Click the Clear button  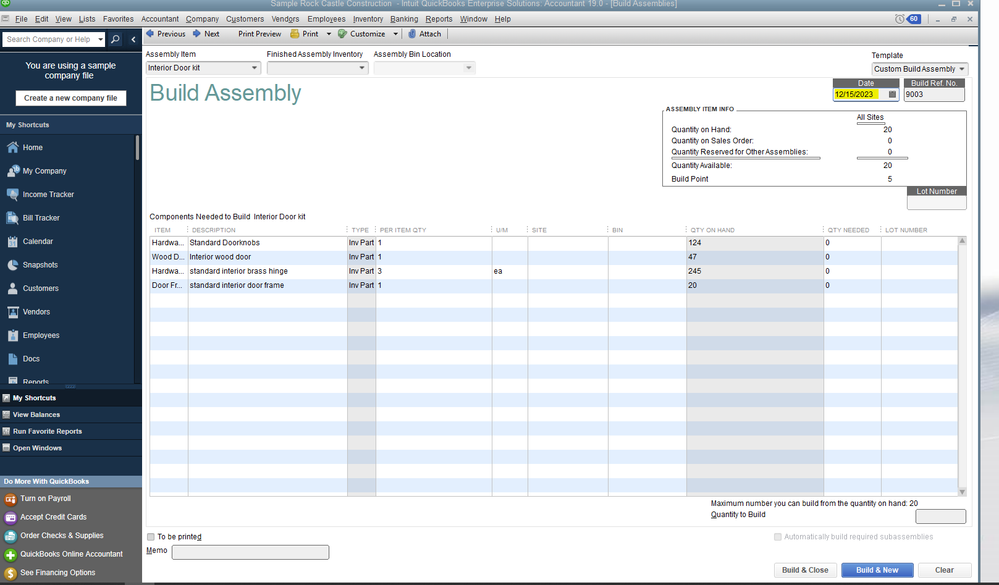click(944, 570)
